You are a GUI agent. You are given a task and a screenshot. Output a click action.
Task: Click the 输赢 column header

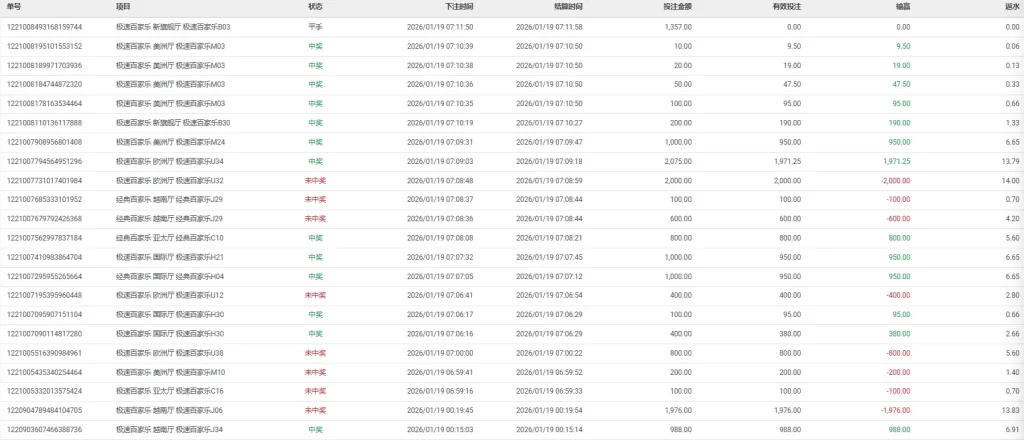pyautogui.click(x=902, y=7)
